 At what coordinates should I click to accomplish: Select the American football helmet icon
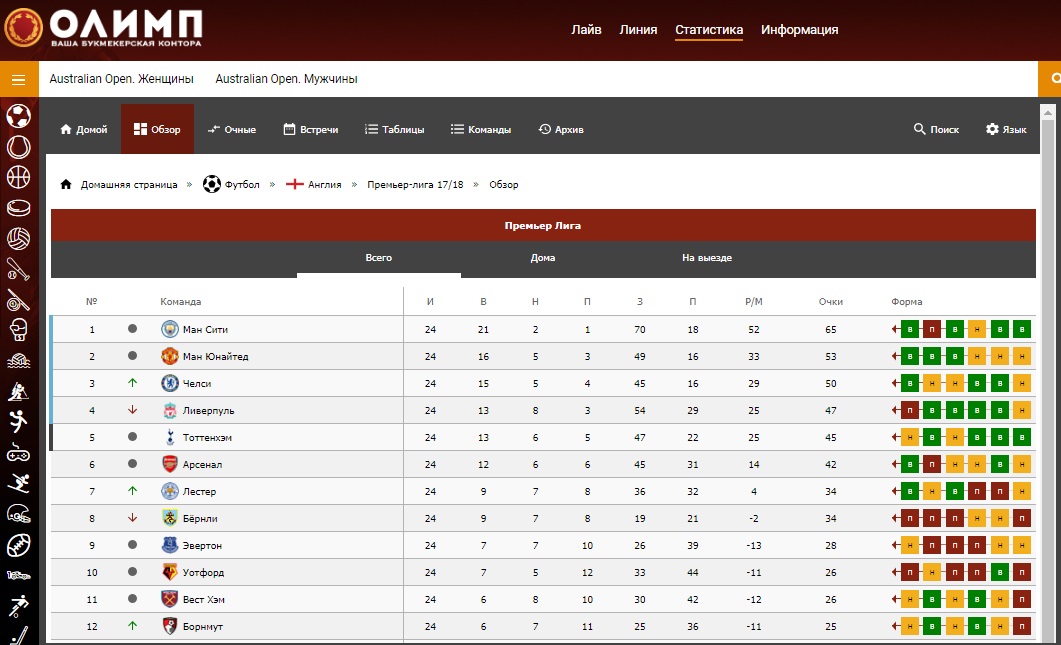pyautogui.click(x=18, y=514)
